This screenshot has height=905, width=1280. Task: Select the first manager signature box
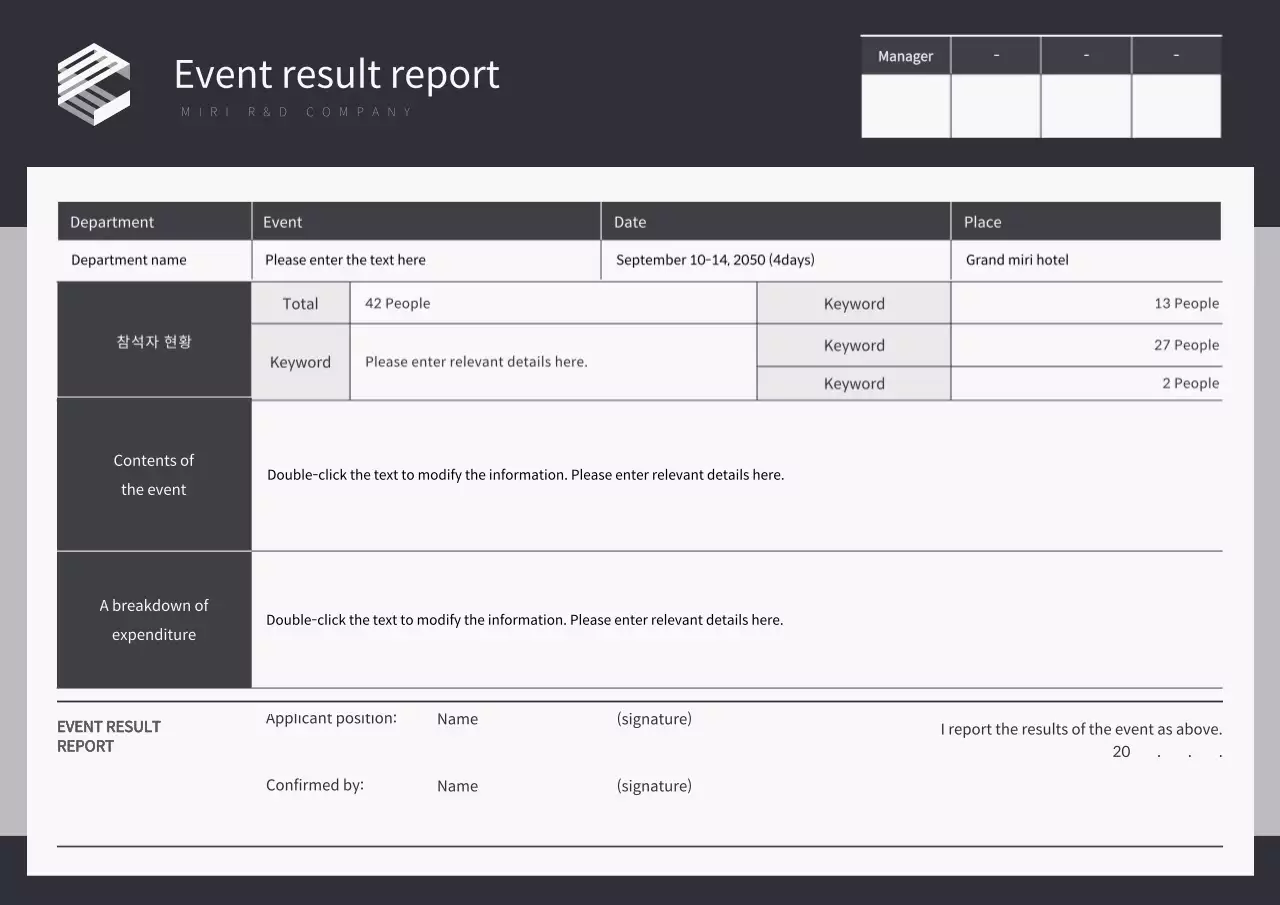pyautogui.click(x=905, y=106)
